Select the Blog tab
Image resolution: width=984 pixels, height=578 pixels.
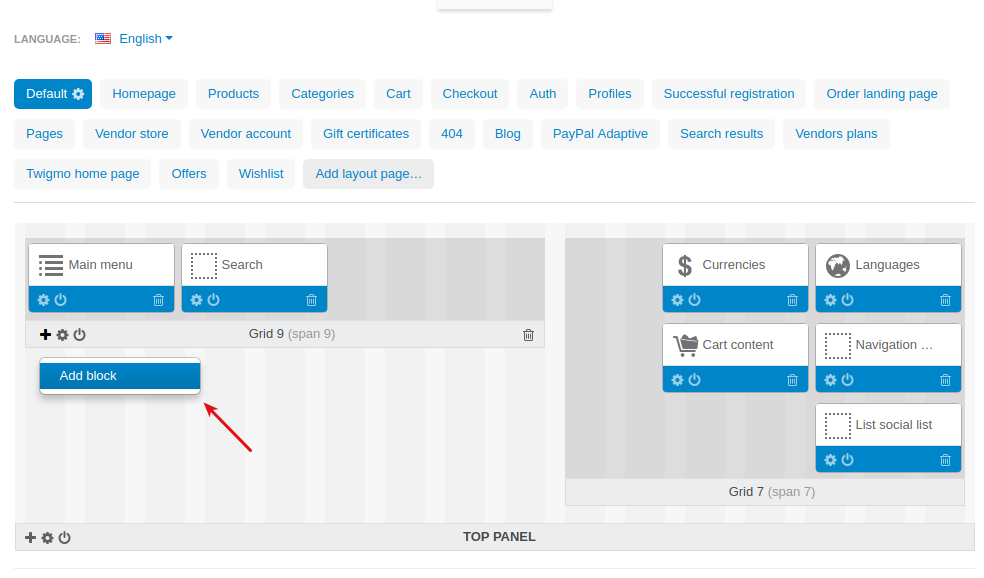tap(508, 134)
